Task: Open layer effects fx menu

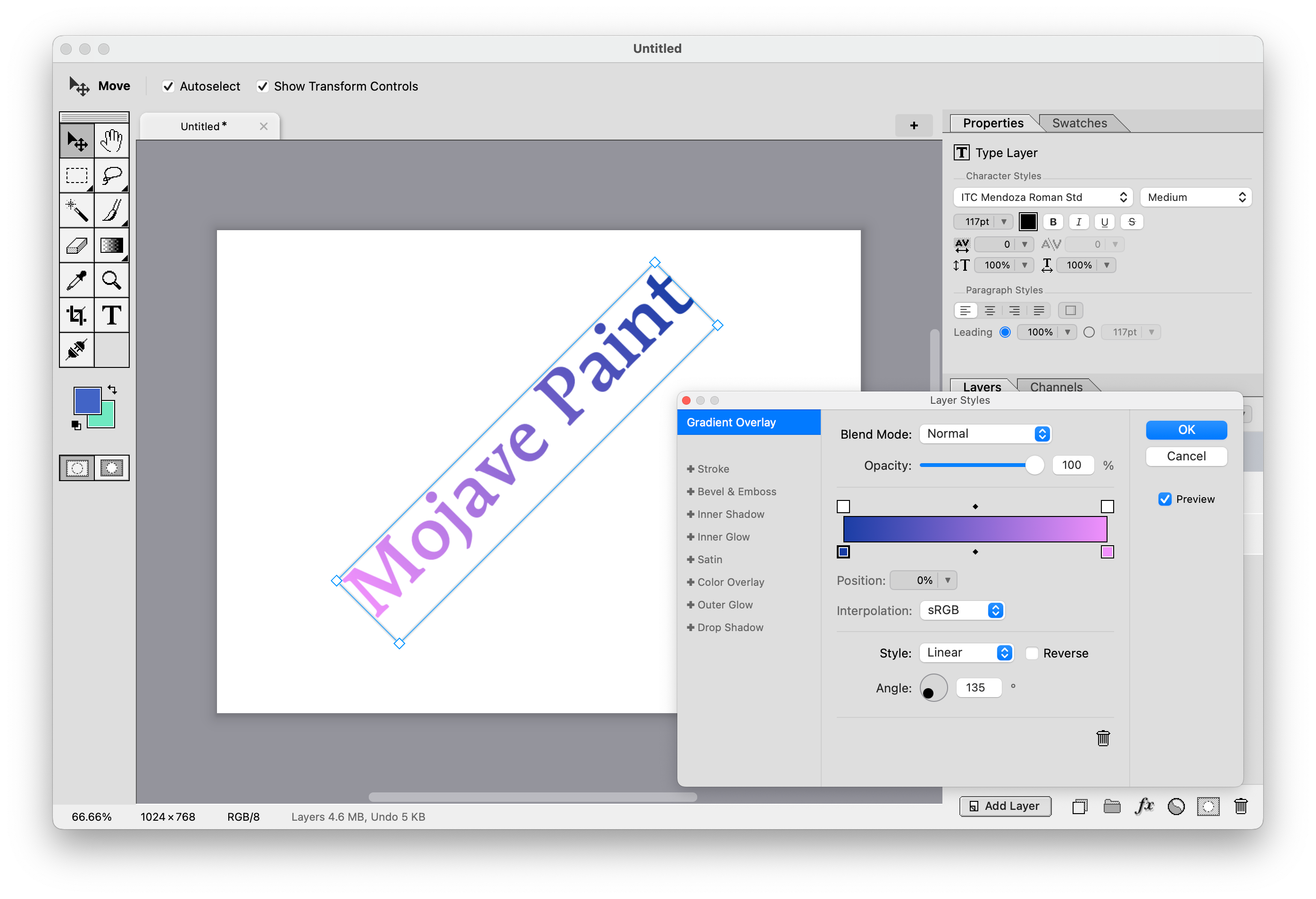Action: [1144, 806]
